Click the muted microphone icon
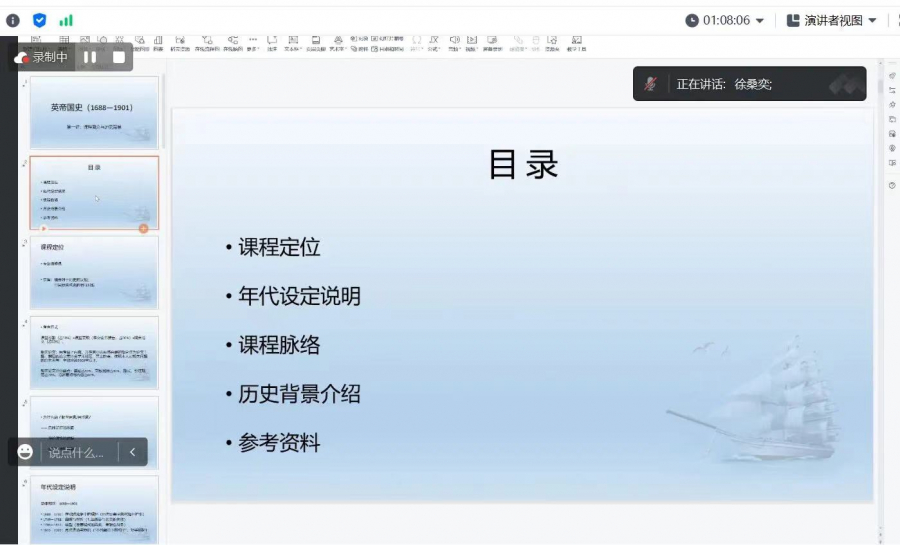The height and width of the screenshot is (545, 900). pos(651,84)
